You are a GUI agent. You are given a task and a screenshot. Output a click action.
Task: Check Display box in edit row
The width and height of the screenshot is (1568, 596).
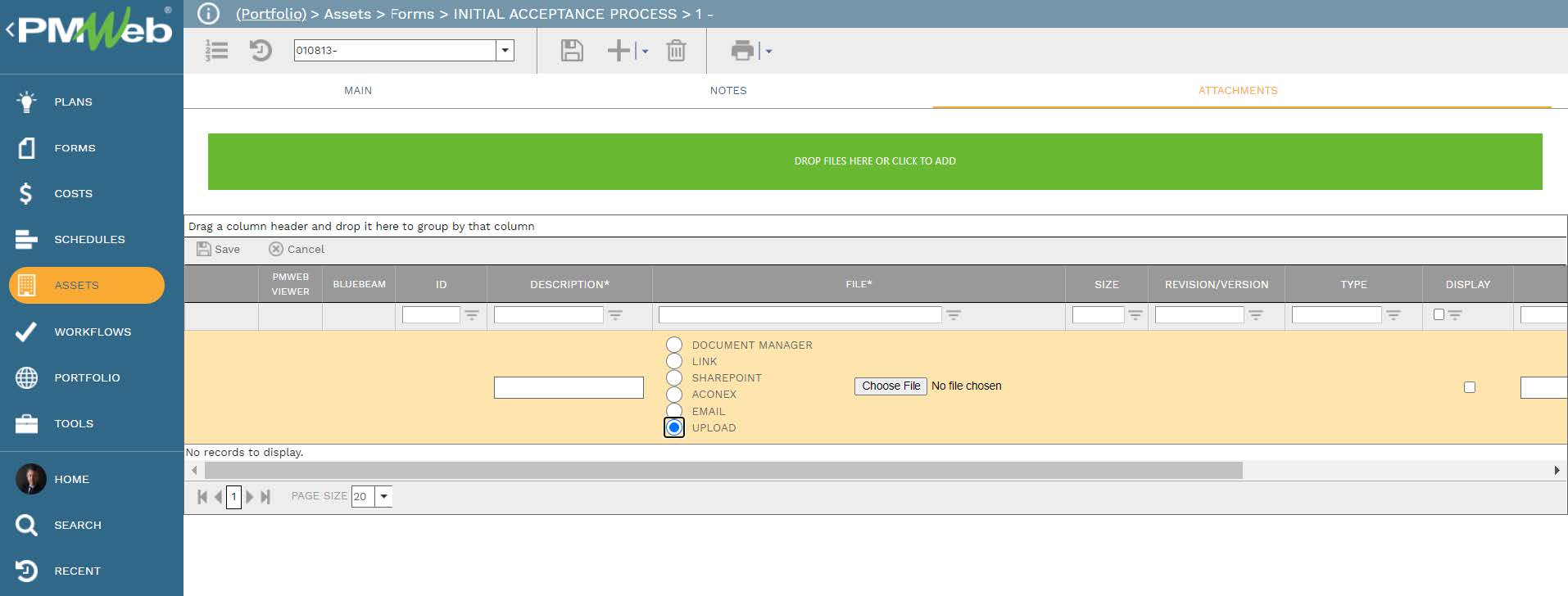[x=1470, y=387]
